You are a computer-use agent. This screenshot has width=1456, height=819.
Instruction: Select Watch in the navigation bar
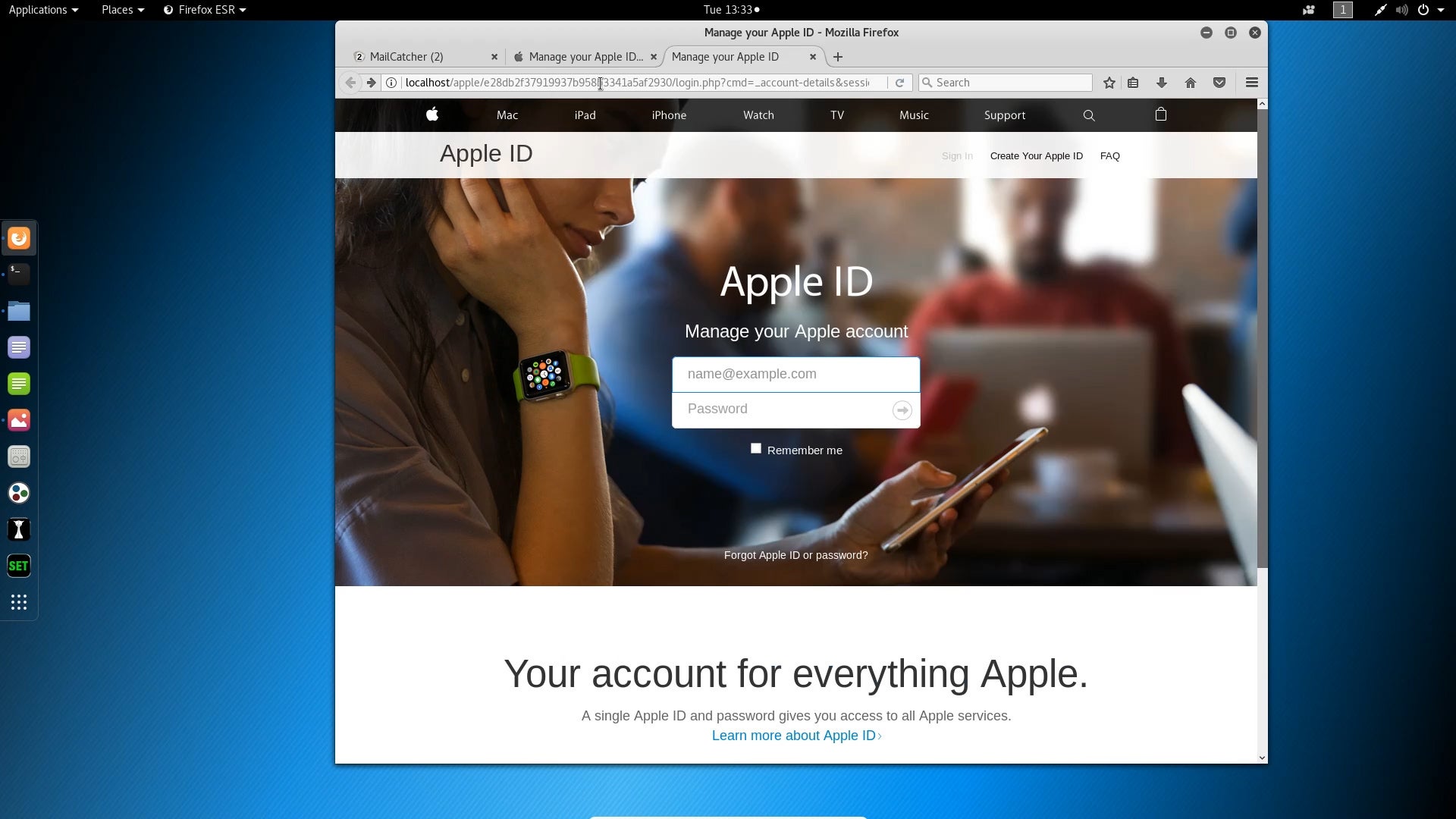click(758, 115)
